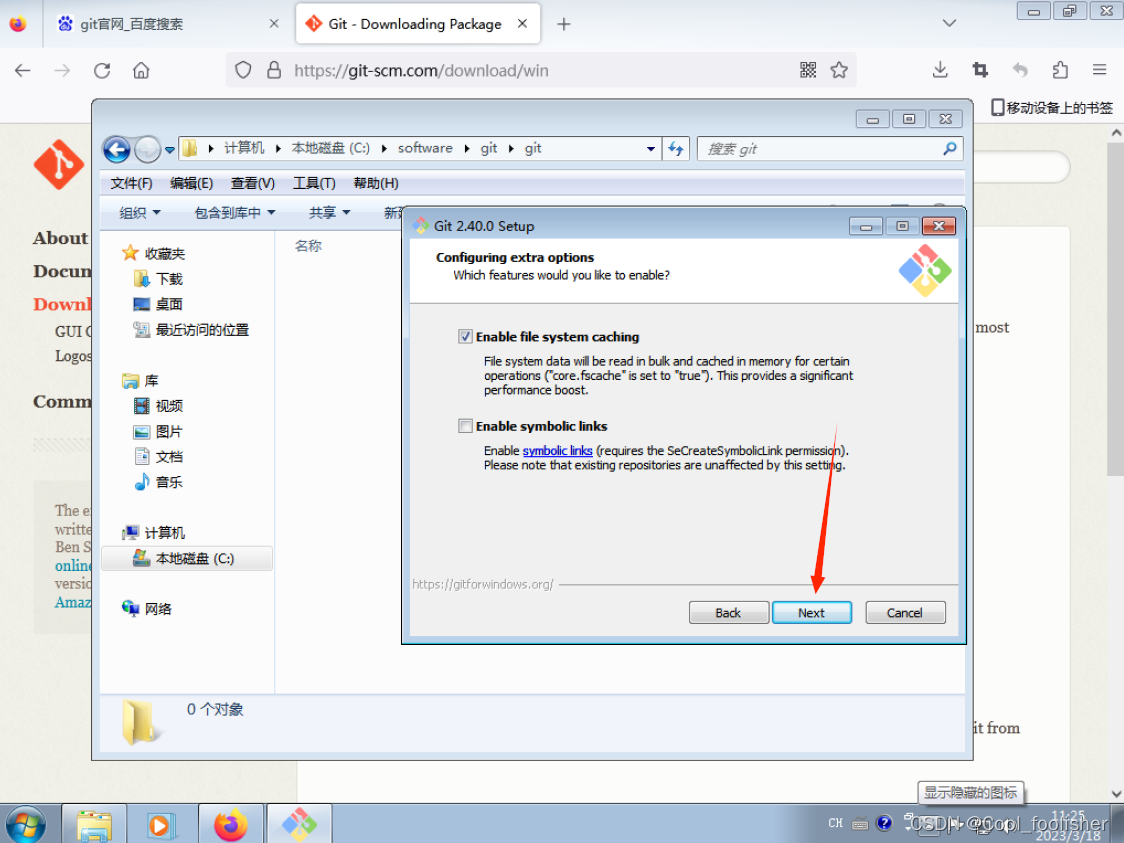Open Firefox list all tabs chevron
Screen dimensions: 1124x843
(x=949, y=23)
